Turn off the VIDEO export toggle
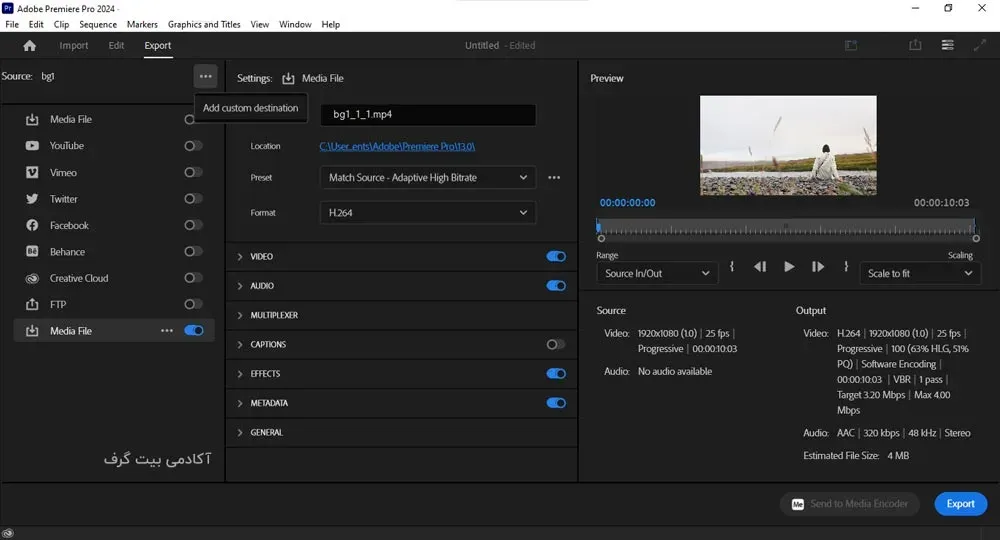This screenshot has height=540, width=1000. [555, 256]
